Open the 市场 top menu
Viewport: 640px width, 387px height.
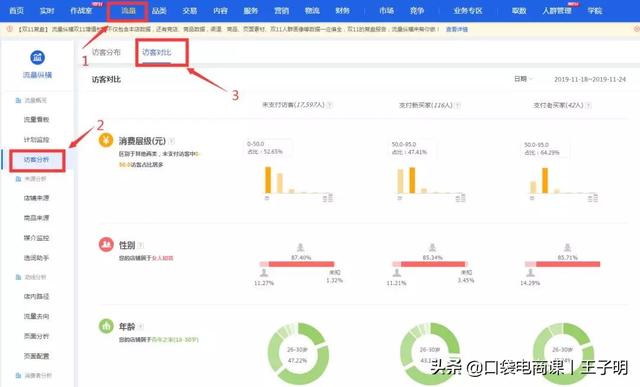(x=387, y=11)
